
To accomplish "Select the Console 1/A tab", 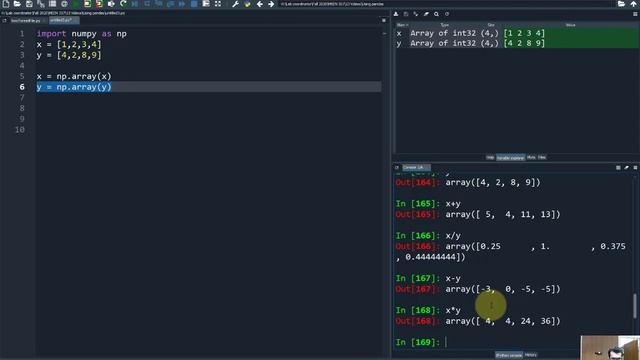I will click(x=416, y=167).
